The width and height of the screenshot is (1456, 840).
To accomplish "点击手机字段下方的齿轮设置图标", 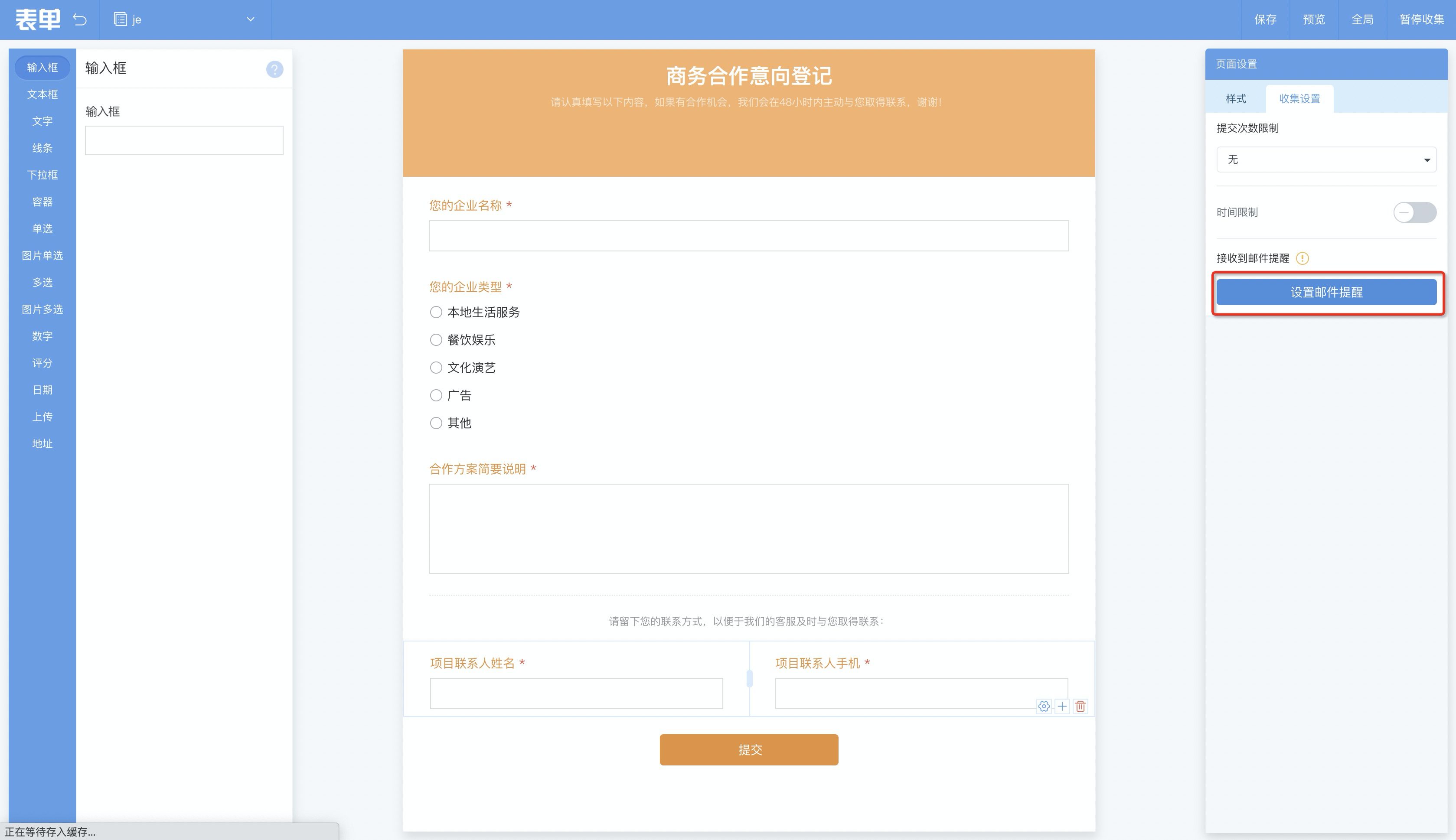I will coord(1045,706).
